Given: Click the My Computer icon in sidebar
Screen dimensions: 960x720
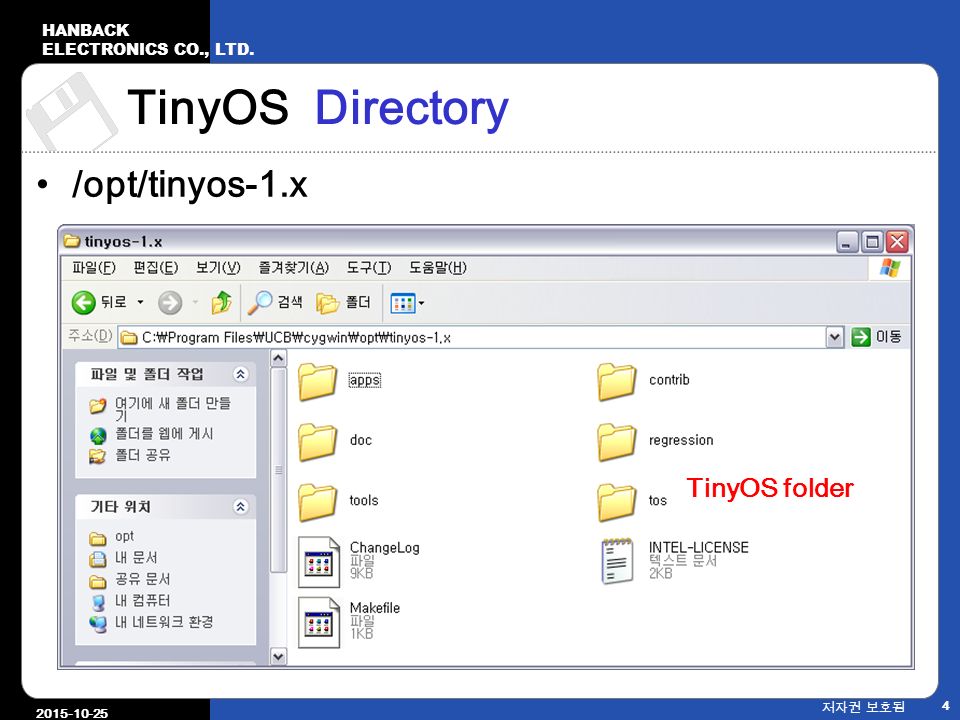Looking at the screenshot, I should pos(98,602).
